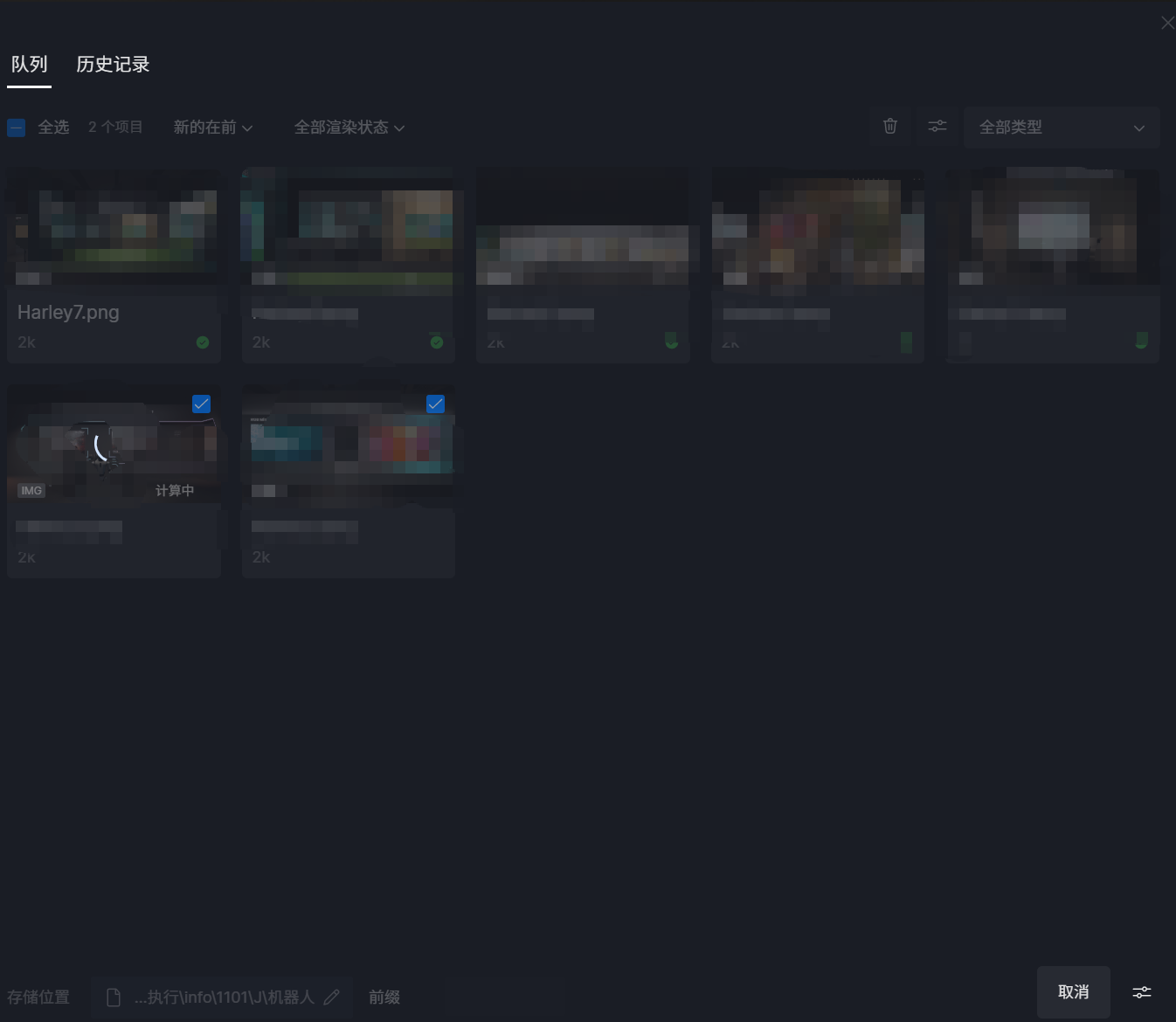1176x1022 pixels.
Task: Expand the 新的在前 sort dropdown
Action: click(212, 128)
